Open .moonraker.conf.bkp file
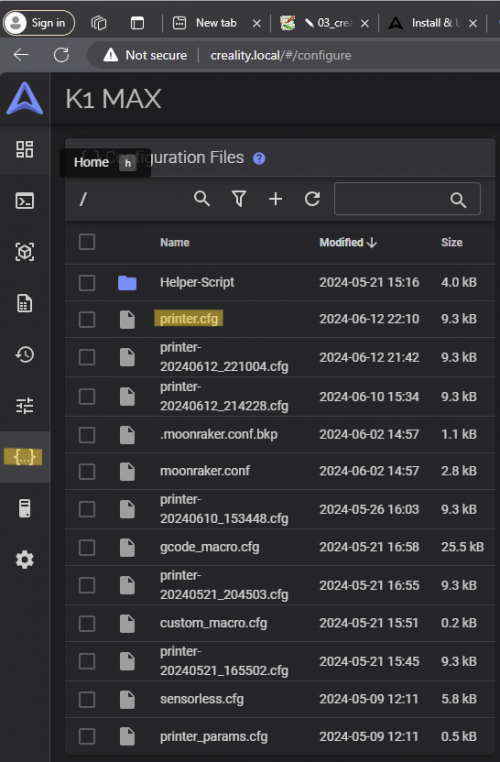Screen dimensions: 500x762 coord(219,434)
